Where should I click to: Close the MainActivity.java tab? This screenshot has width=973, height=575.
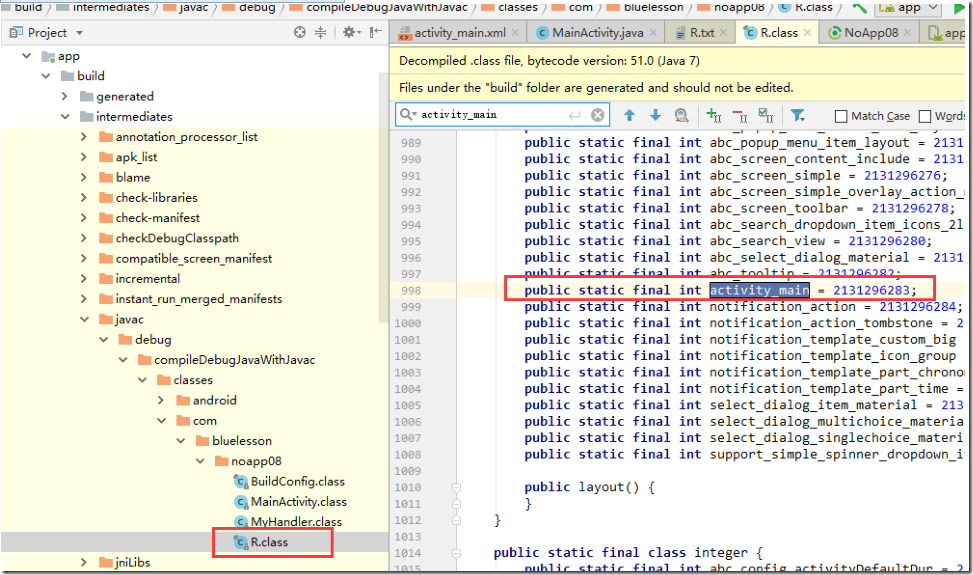[x=653, y=33]
